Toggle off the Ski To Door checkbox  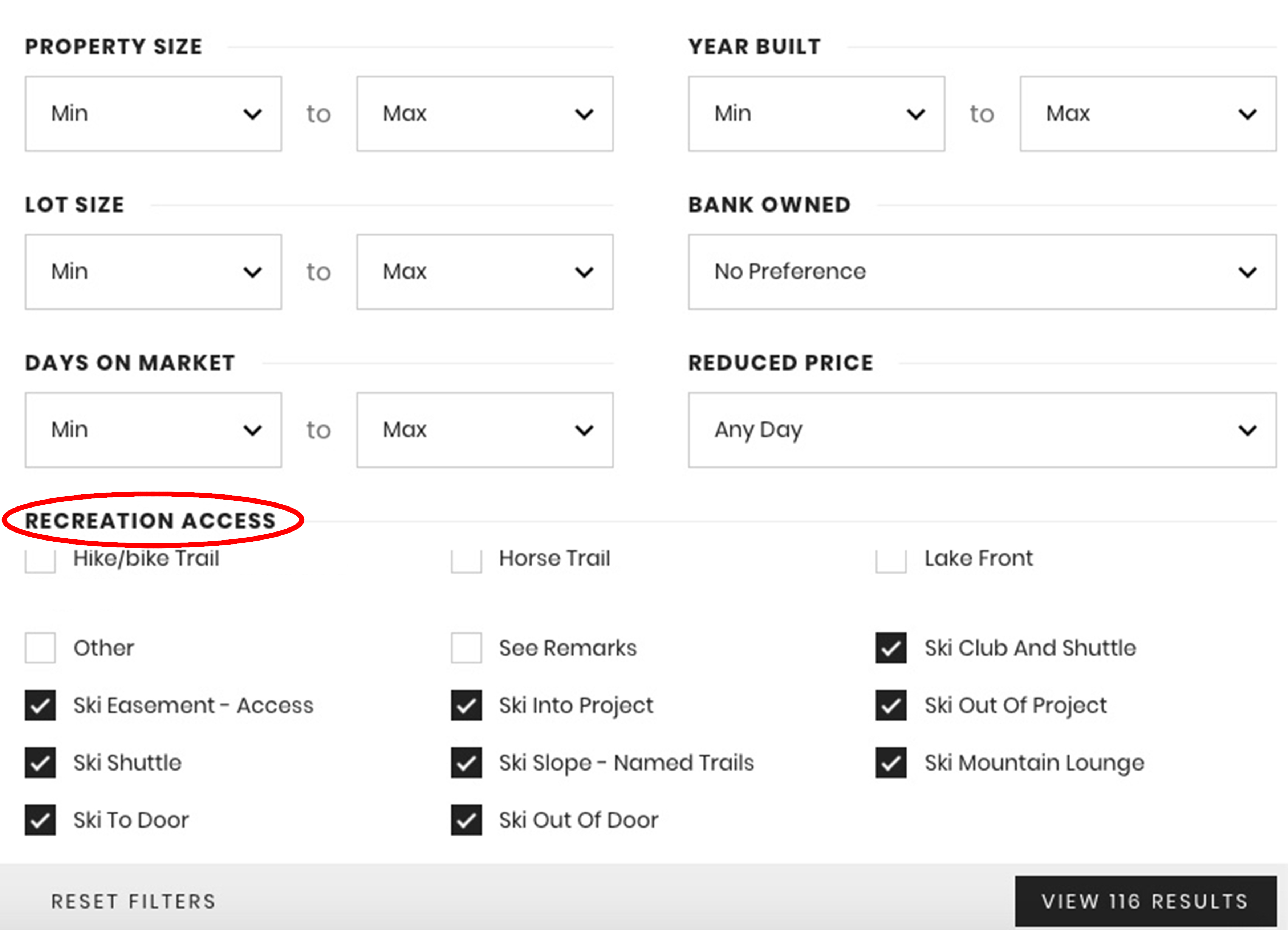(x=39, y=820)
